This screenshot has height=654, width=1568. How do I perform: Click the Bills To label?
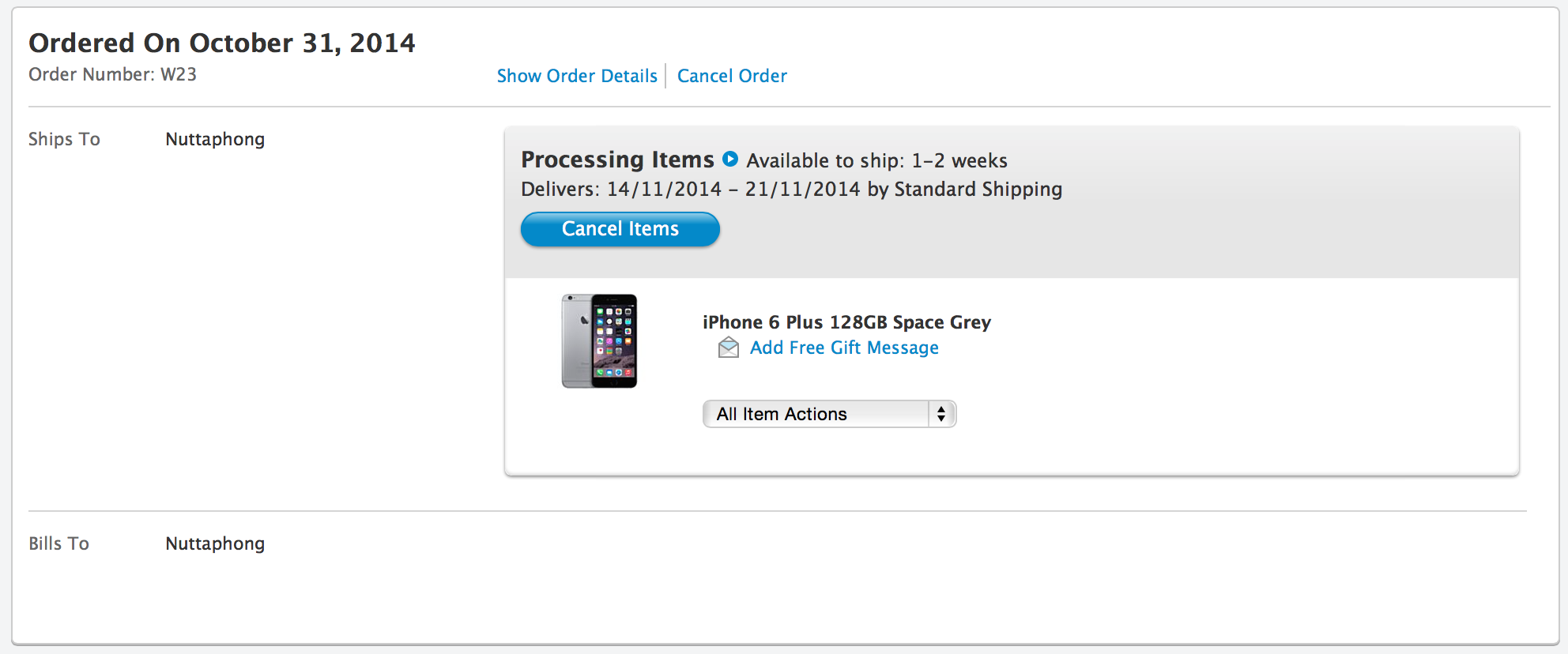point(58,543)
